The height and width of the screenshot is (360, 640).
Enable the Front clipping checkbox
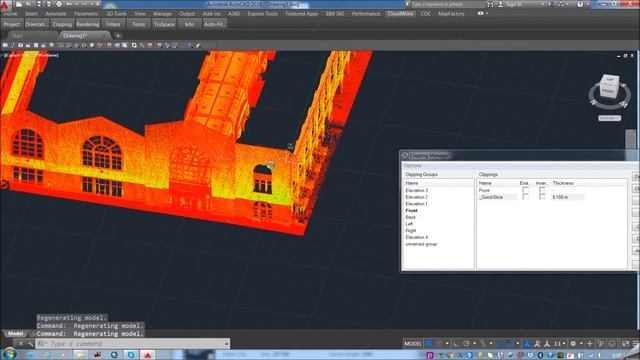tap(525, 191)
